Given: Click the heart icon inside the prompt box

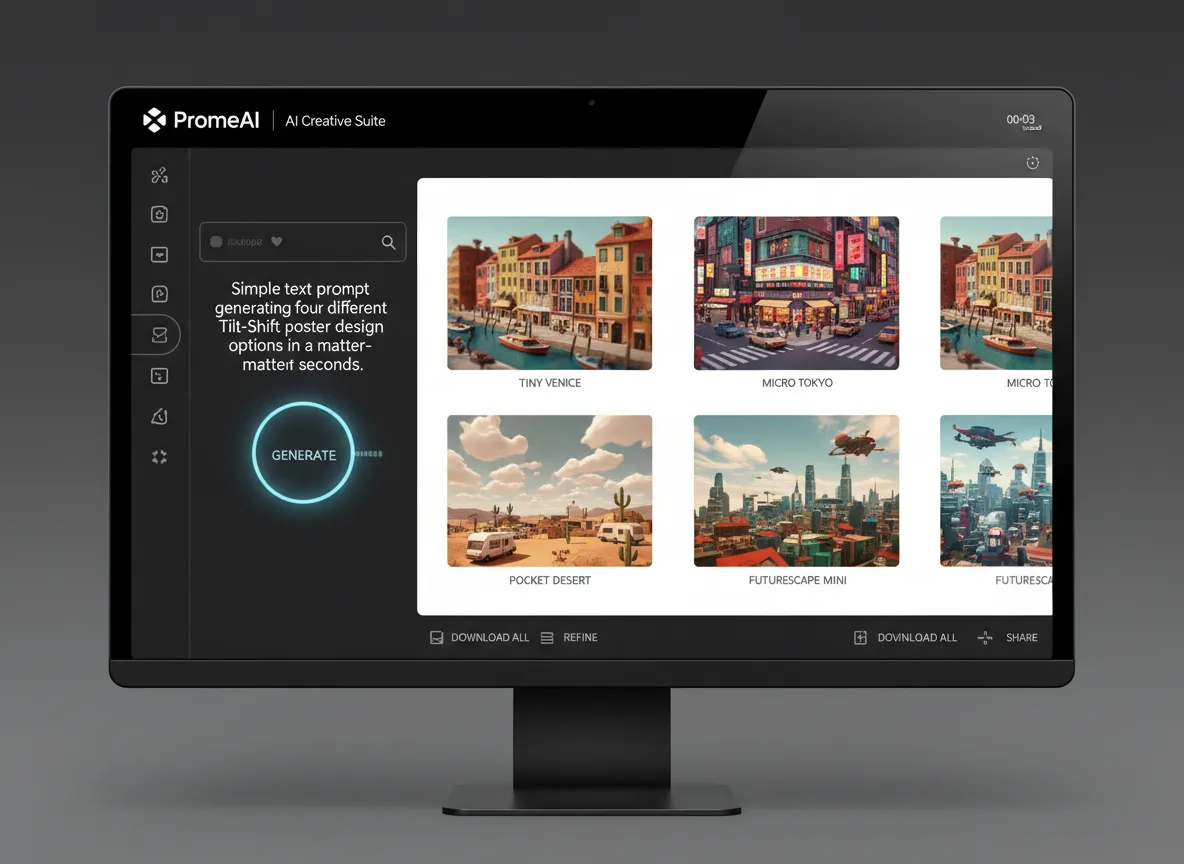Looking at the screenshot, I should 277,242.
